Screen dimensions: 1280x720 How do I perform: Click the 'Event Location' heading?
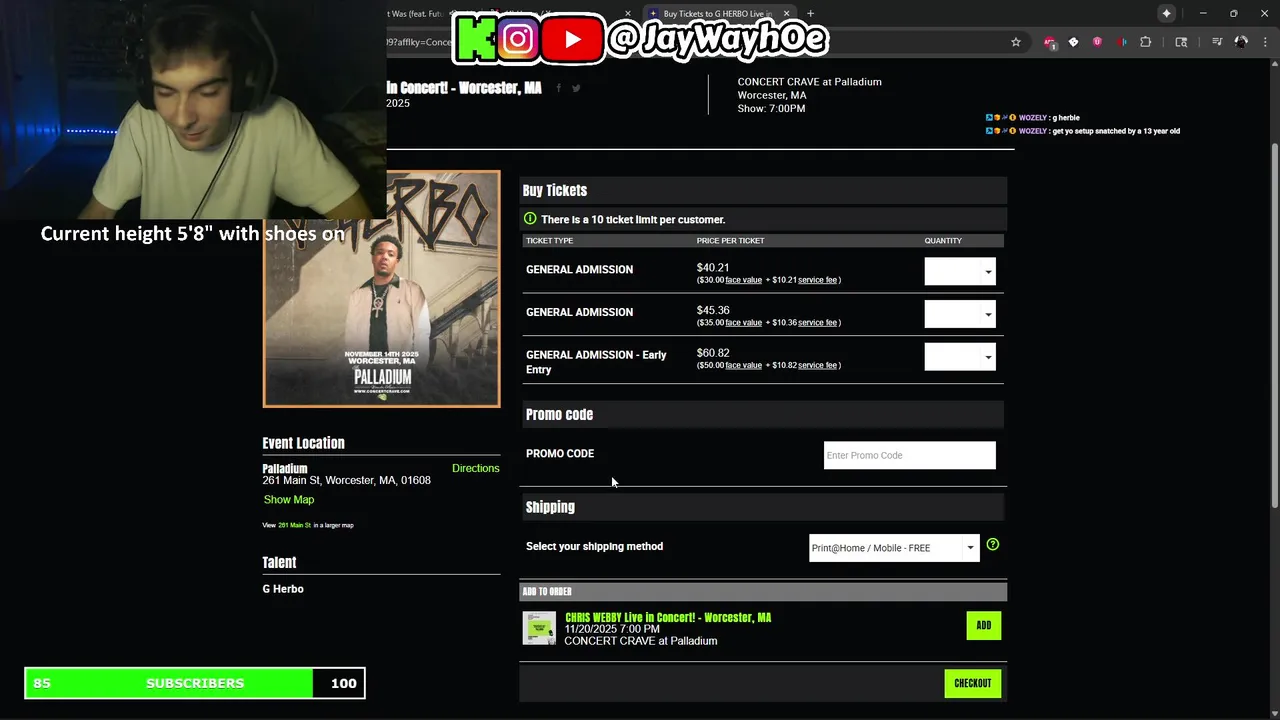pos(303,443)
